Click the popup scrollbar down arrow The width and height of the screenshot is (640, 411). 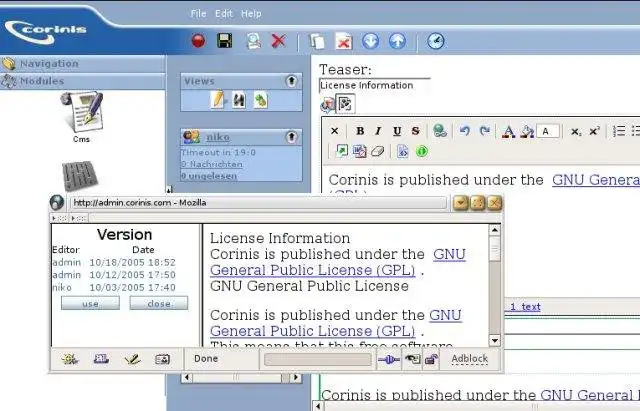click(x=495, y=340)
